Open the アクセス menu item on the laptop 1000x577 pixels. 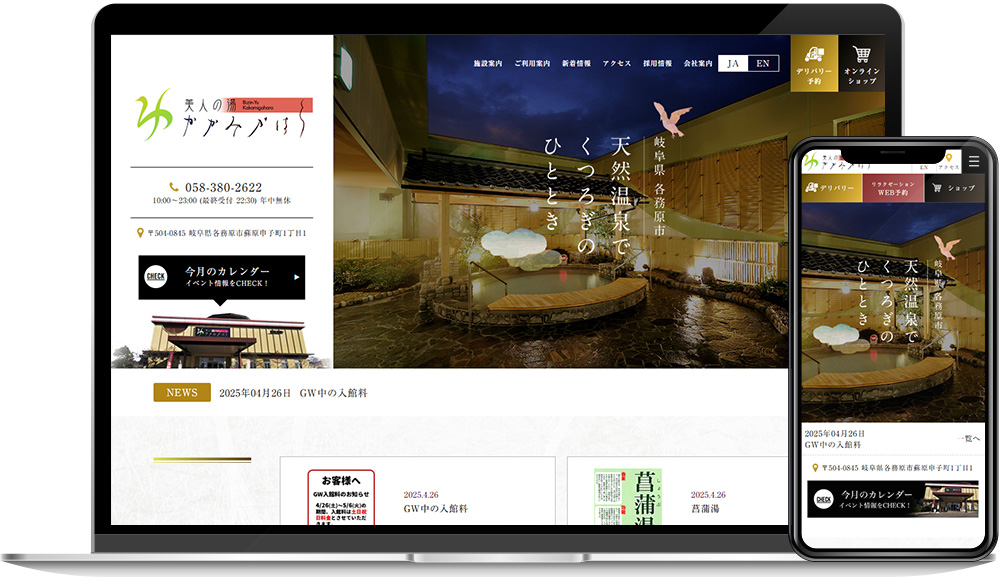tap(617, 64)
